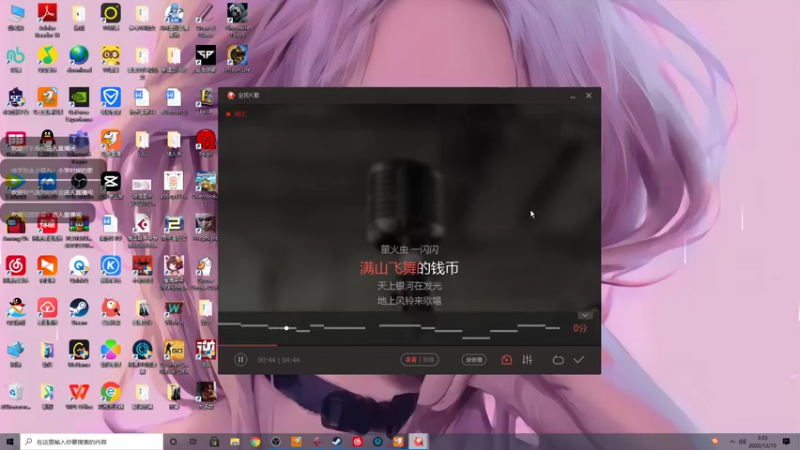Open the black SP logo desktop shortcut

(206, 59)
